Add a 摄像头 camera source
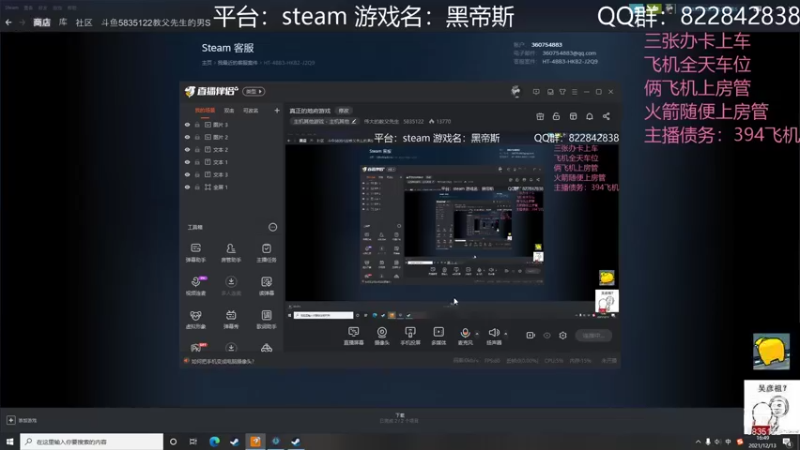This screenshot has width=800, height=450. point(382,336)
